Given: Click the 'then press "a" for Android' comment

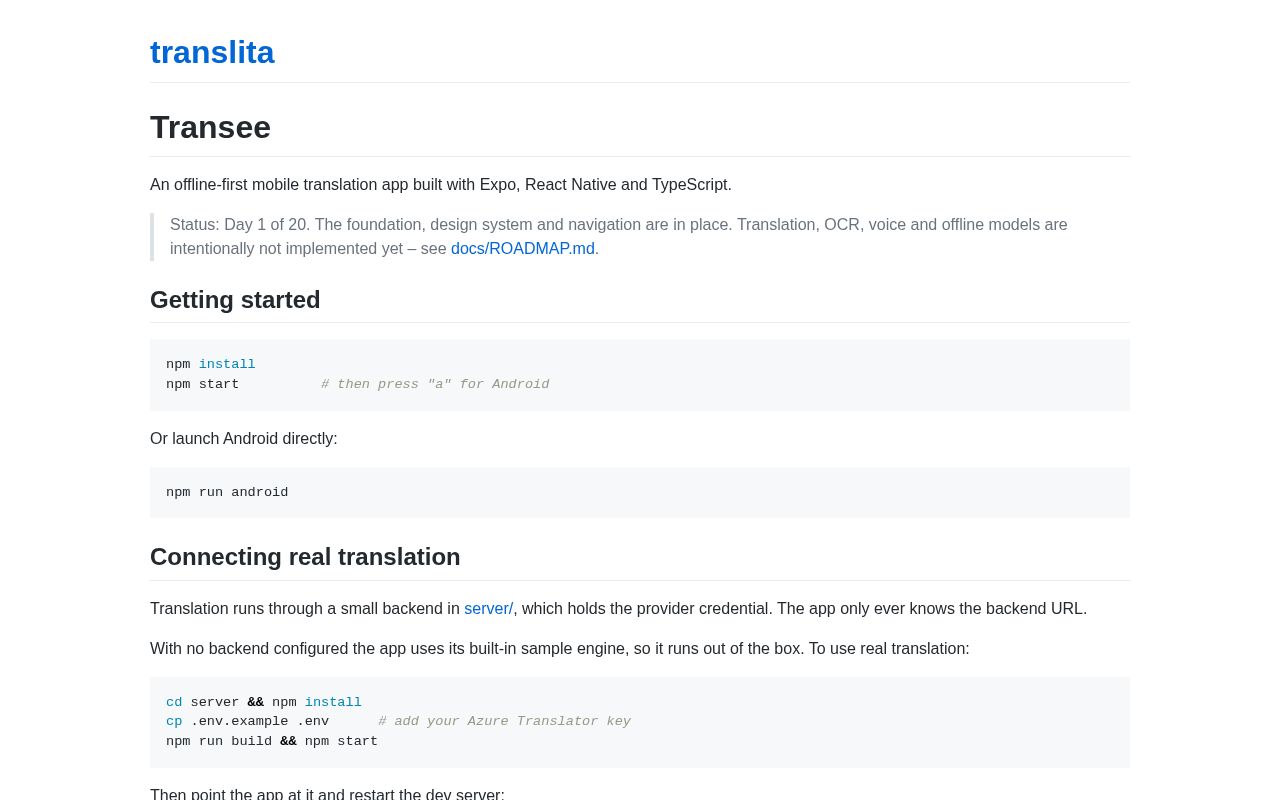Looking at the screenshot, I should [x=435, y=385].
